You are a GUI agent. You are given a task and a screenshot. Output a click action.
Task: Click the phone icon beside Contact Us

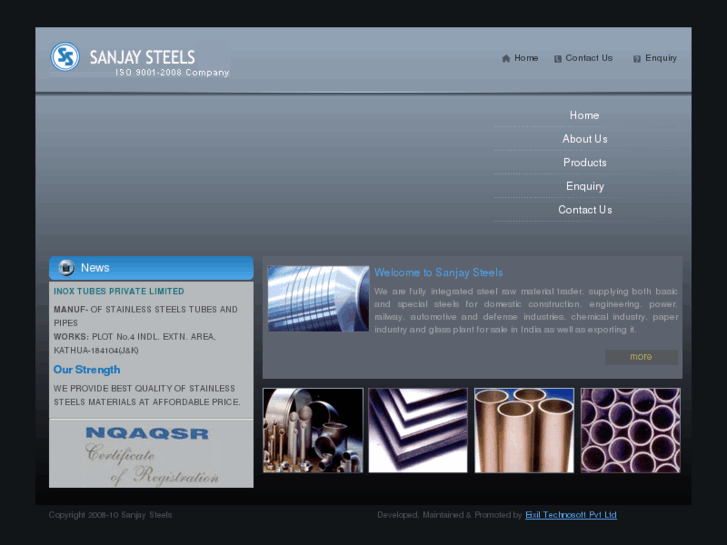click(558, 59)
